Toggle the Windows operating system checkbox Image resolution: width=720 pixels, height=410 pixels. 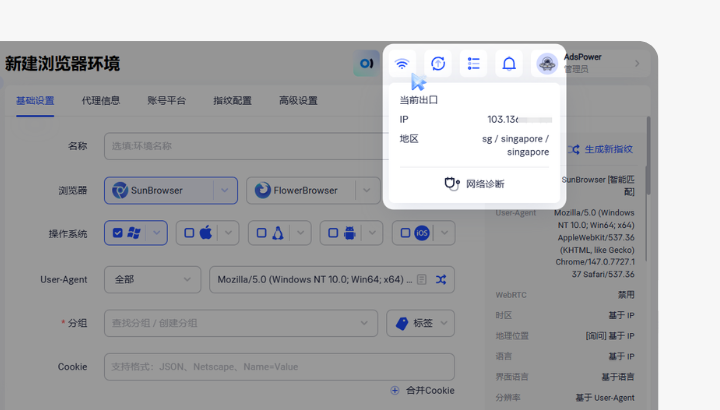click(118, 233)
